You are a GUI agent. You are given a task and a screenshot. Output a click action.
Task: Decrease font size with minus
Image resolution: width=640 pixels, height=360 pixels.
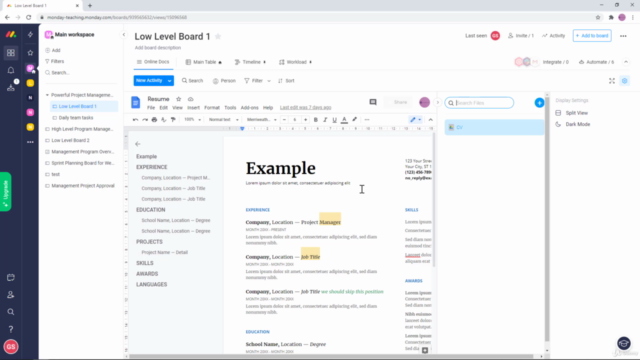click(x=284, y=120)
